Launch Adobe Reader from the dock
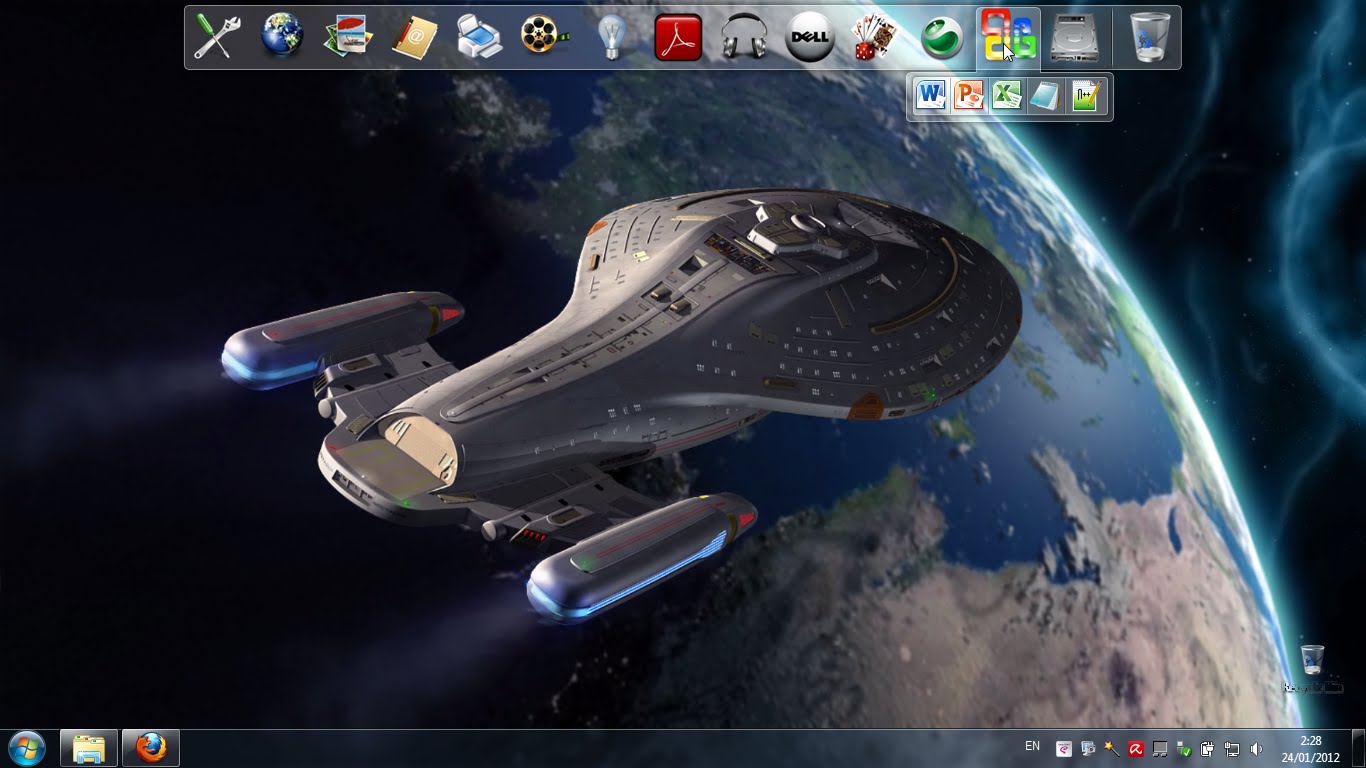Image resolution: width=1366 pixels, height=768 pixels. pyautogui.click(x=678, y=37)
